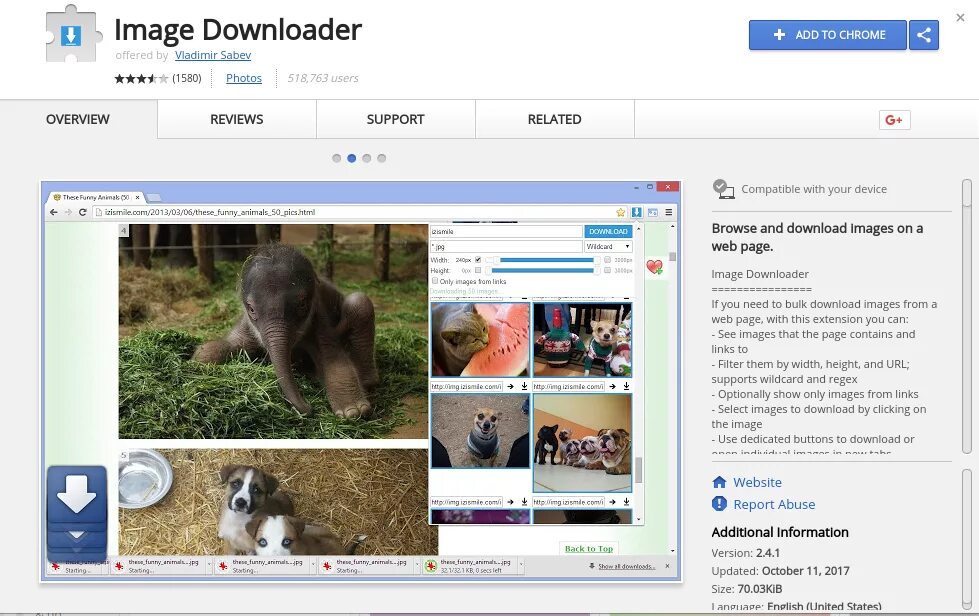Click the baby elephant photo

tap(273, 331)
